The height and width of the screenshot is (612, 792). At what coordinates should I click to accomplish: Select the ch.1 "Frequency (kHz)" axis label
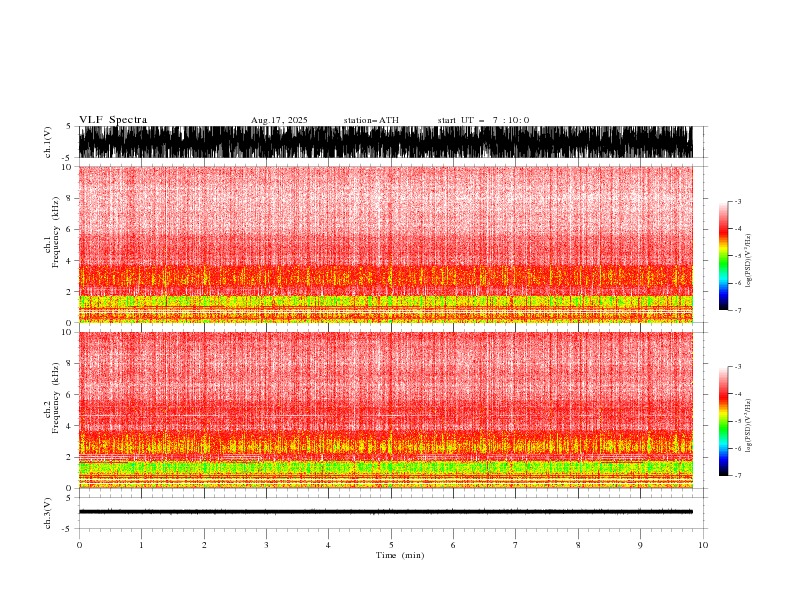tap(56, 232)
